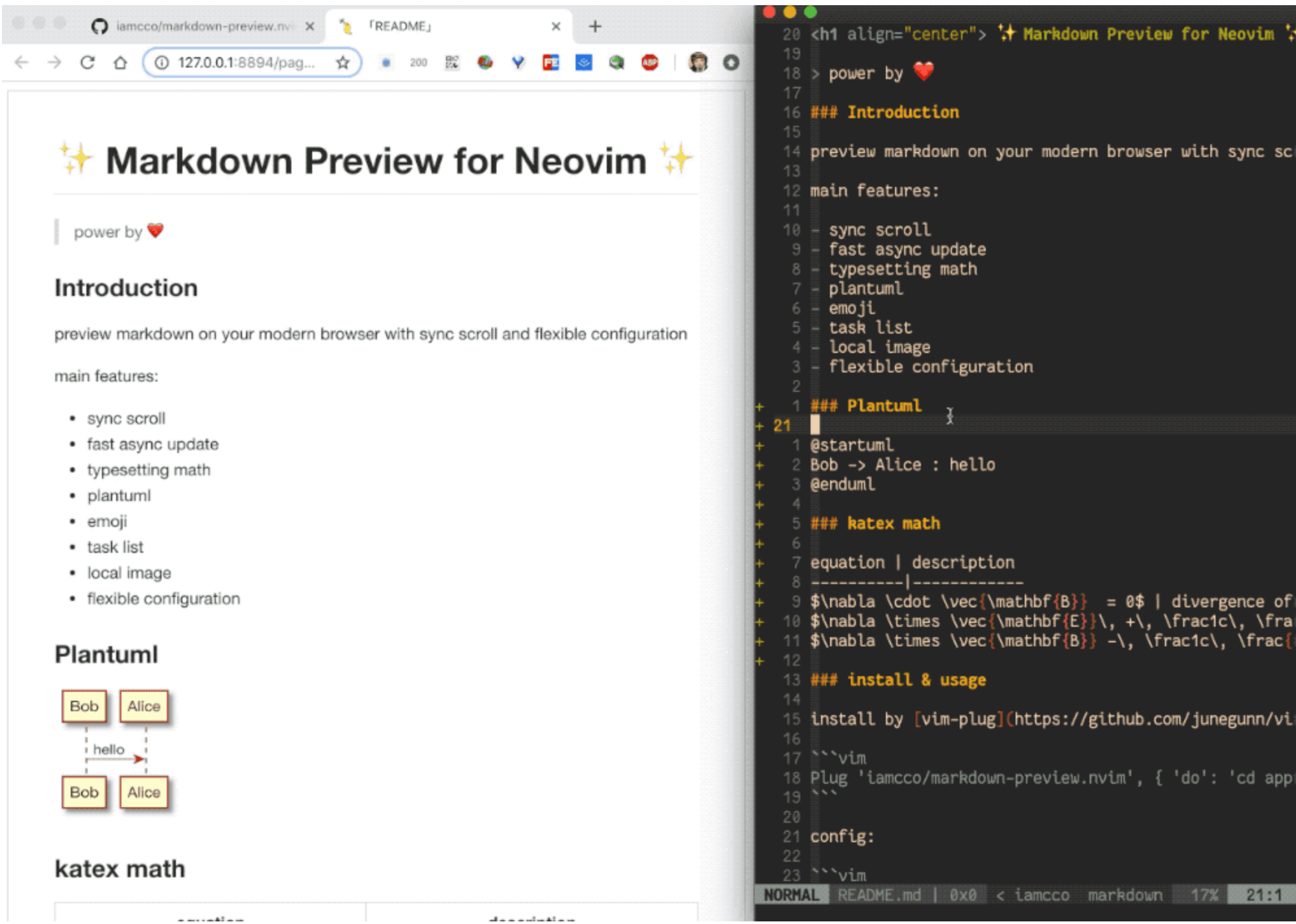Click 'Bob -> Alice : hello' in Neovim
This screenshot has height=924, width=1296.
pyautogui.click(x=902, y=465)
